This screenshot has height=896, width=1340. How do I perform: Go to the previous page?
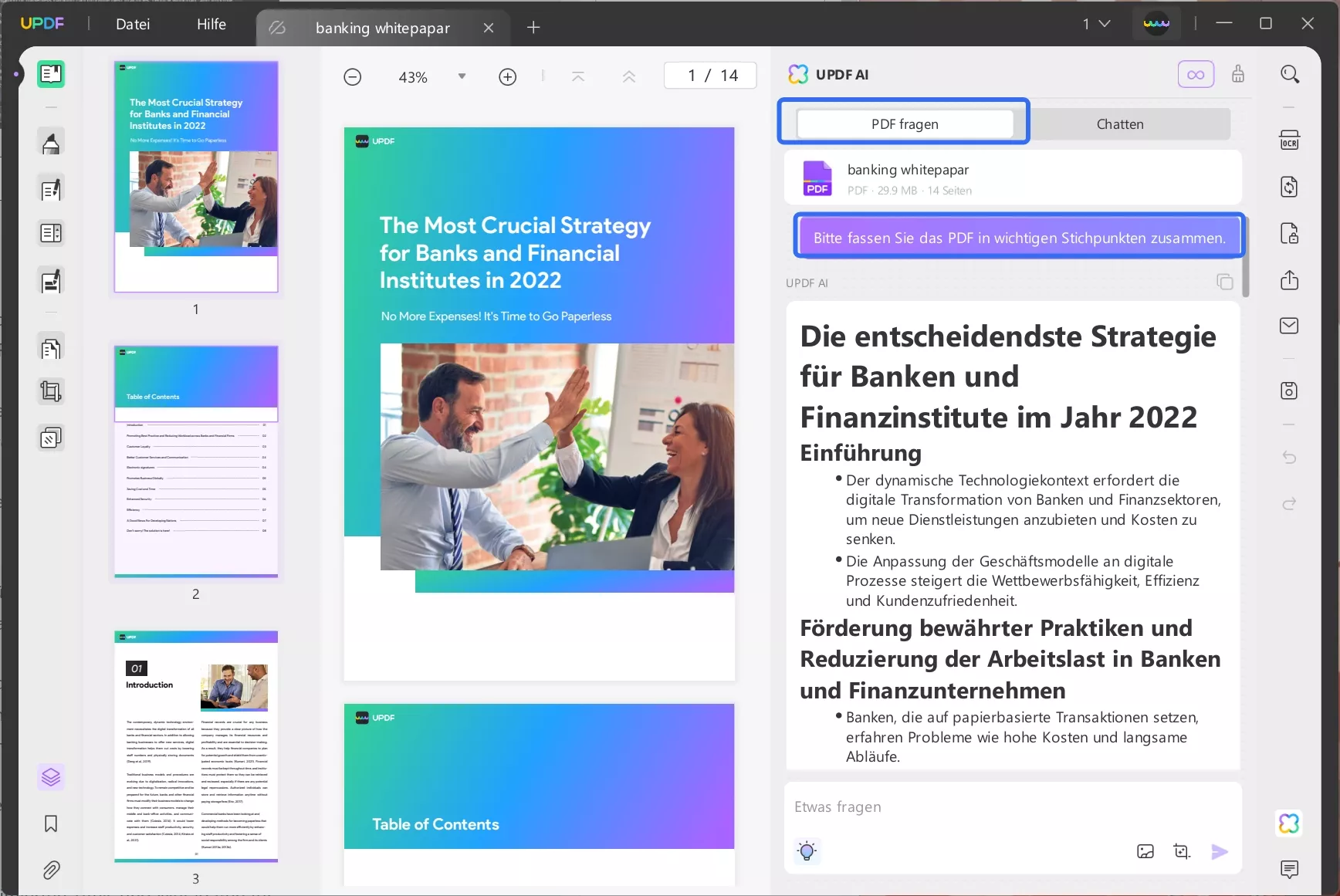629,76
